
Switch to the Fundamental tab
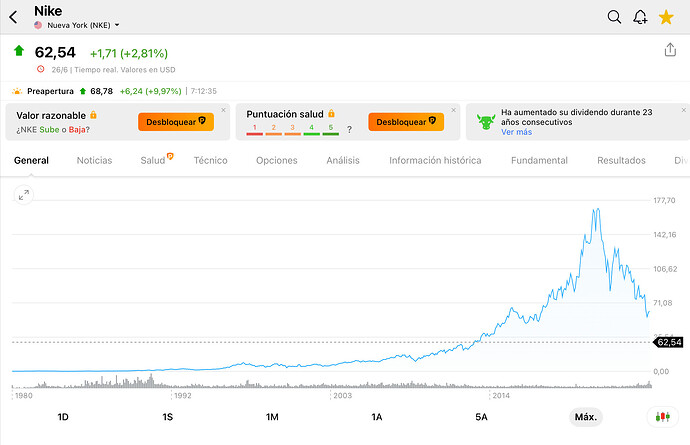tap(539, 160)
